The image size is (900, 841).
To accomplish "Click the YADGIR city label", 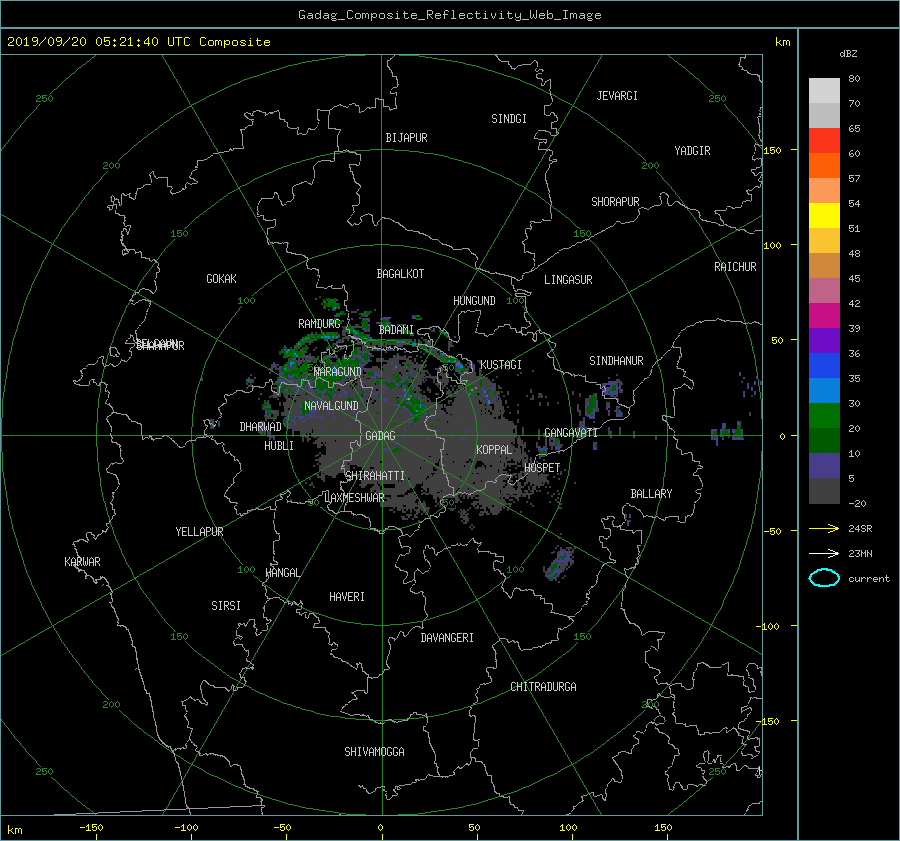I will click(x=692, y=151).
